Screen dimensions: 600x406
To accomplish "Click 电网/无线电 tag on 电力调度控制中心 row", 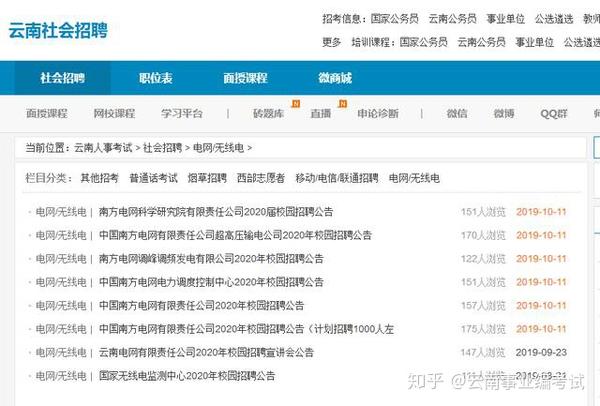I will pyautogui.click(x=61, y=282).
